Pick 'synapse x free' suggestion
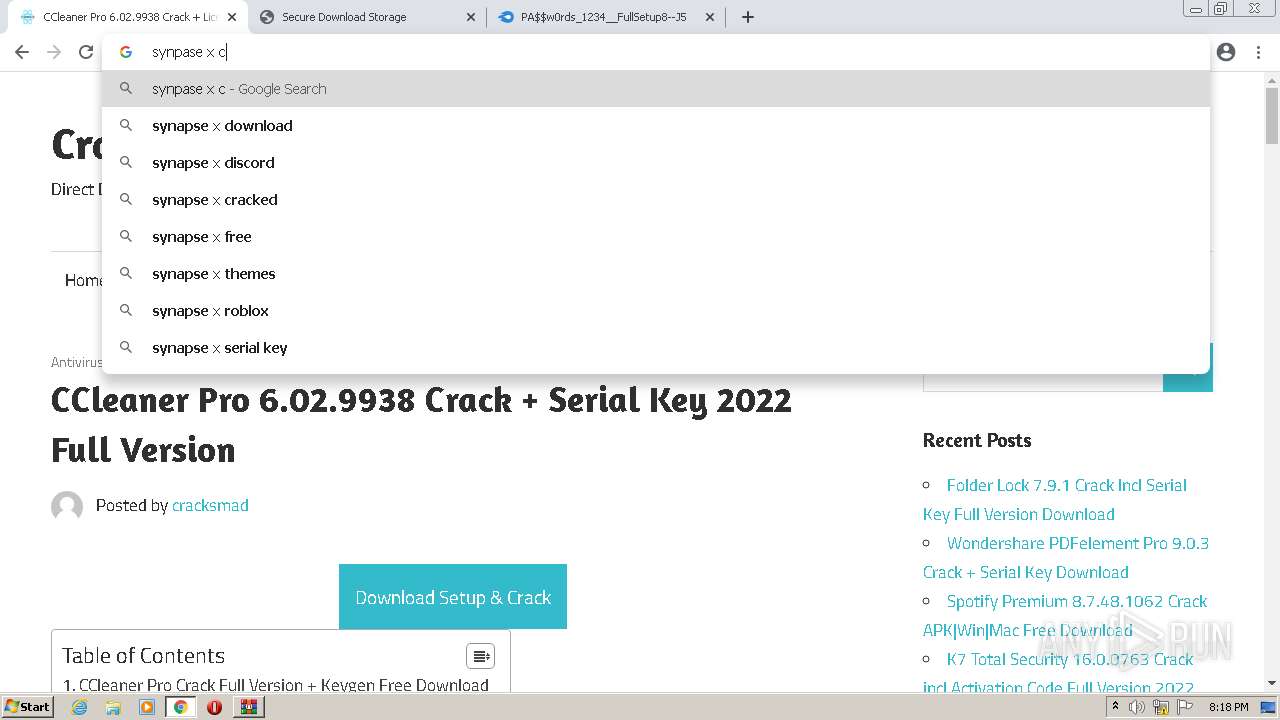Viewport: 1280px width, 720px height. (656, 237)
